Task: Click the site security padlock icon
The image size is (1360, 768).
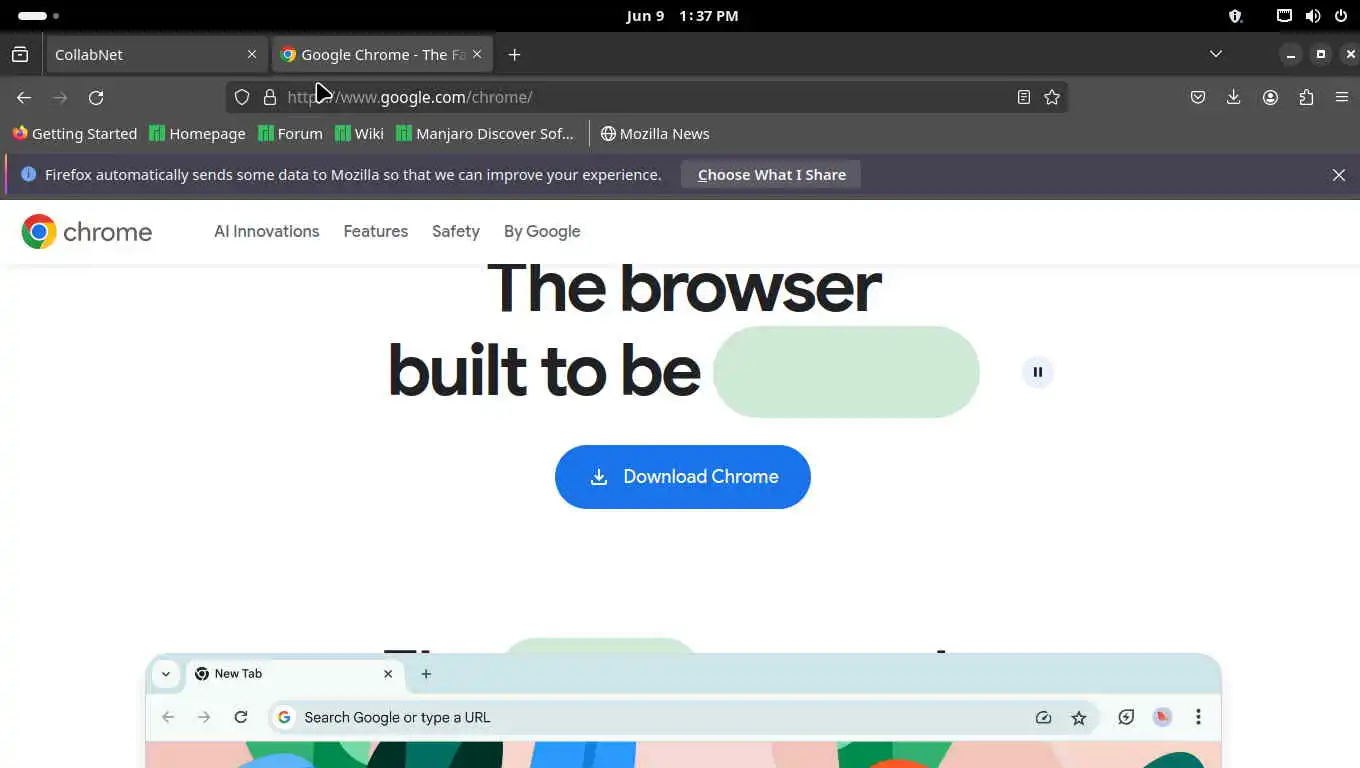Action: coord(270,97)
